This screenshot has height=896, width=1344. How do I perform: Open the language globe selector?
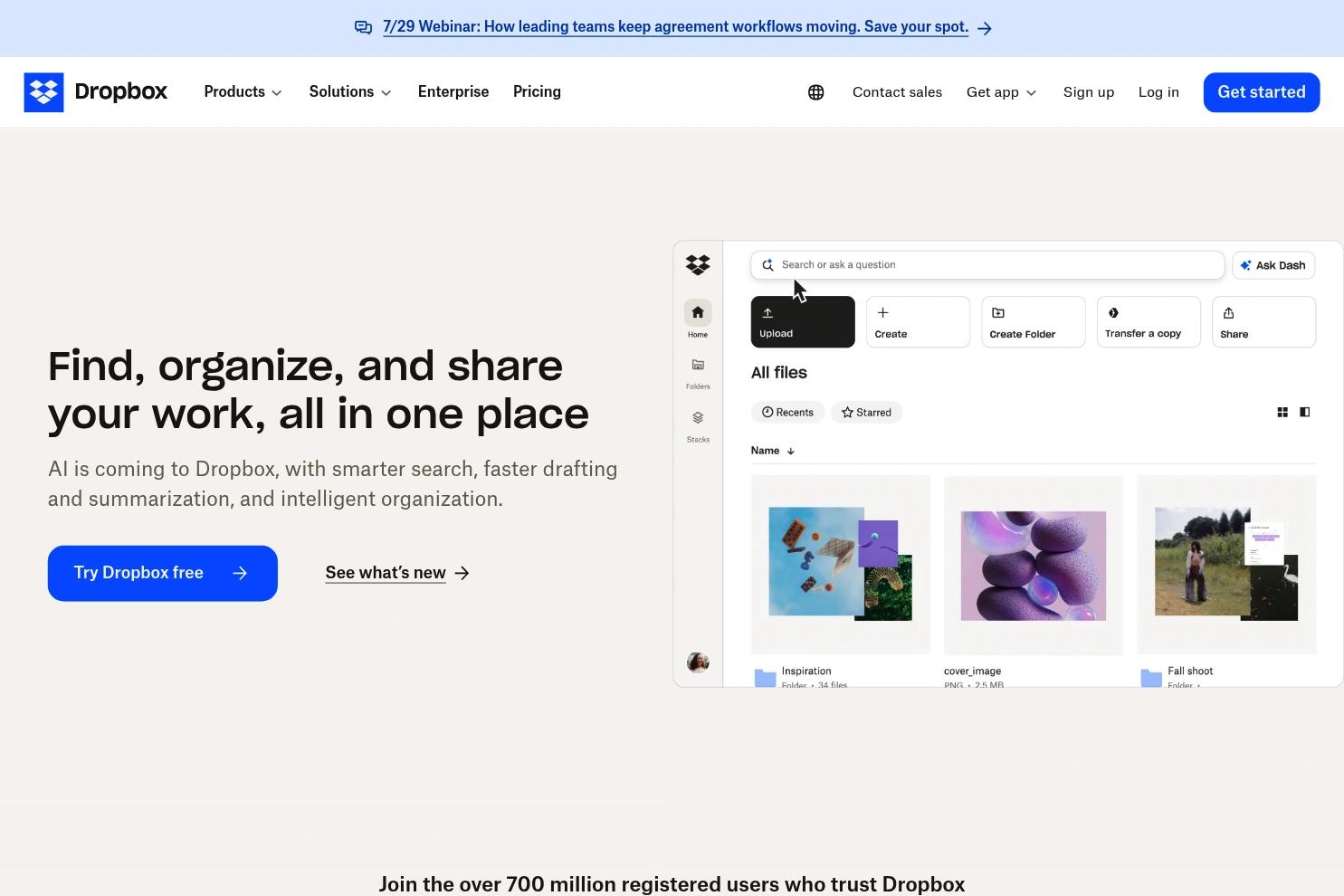[x=815, y=92]
